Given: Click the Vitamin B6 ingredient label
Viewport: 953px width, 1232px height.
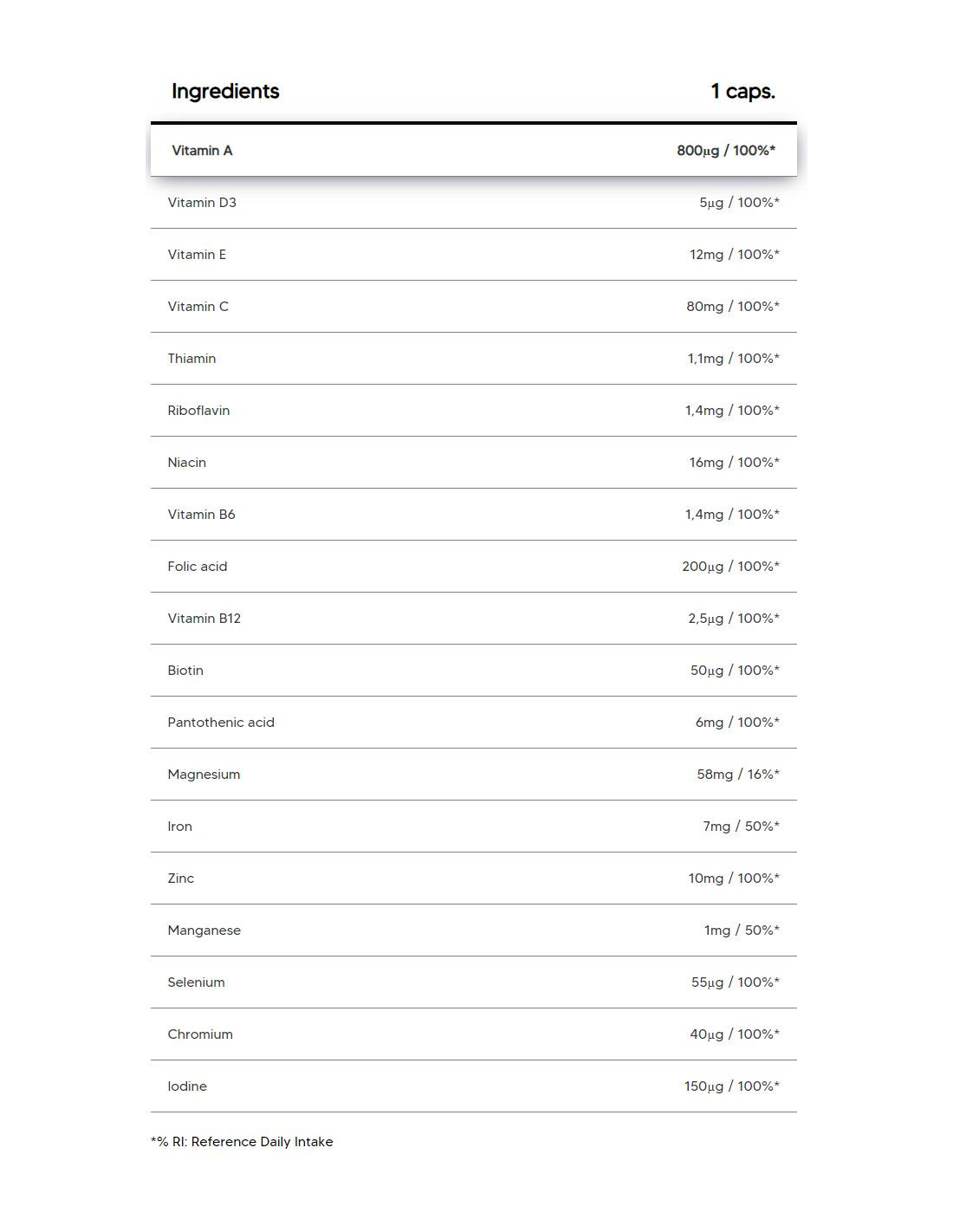Looking at the screenshot, I should click(201, 515).
